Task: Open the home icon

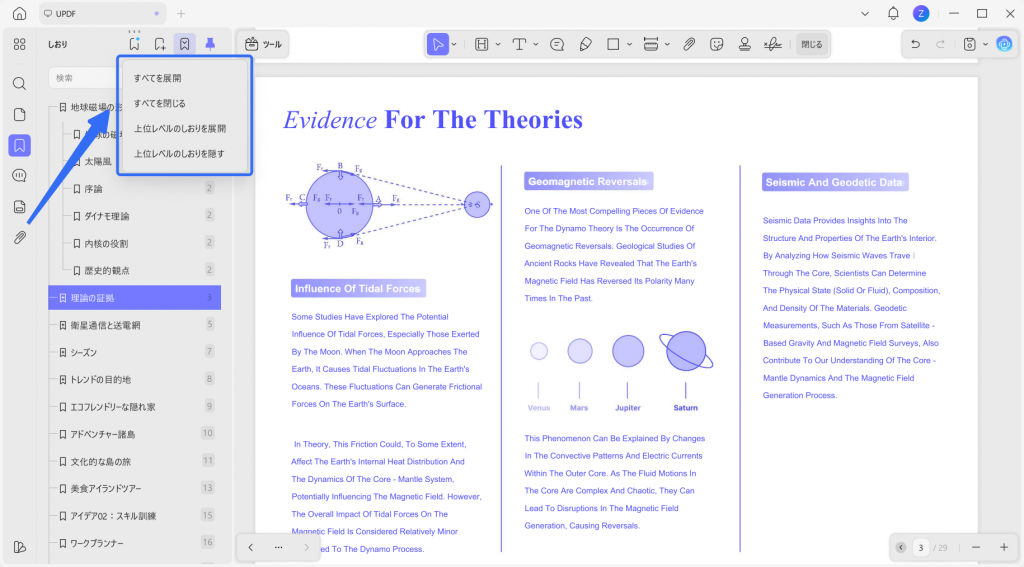Action: [20, 13]
